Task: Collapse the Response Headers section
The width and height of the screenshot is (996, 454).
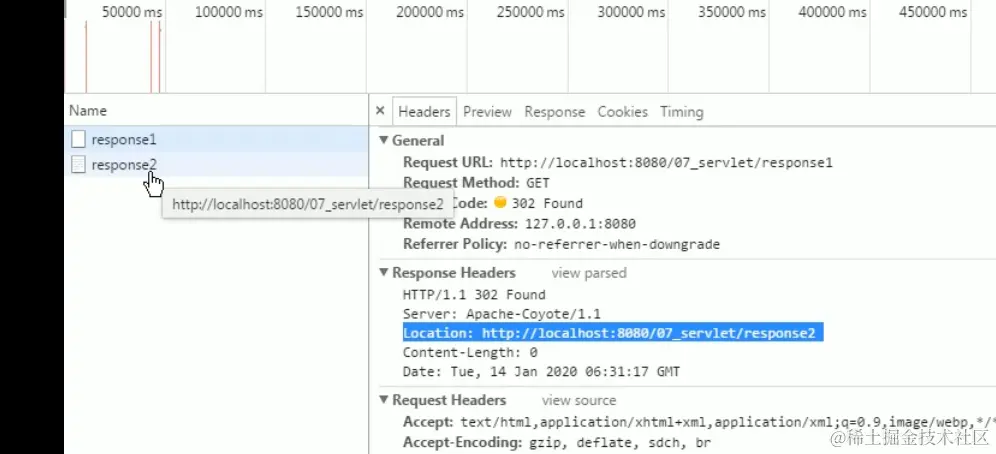Action: (x=384, y=273)
